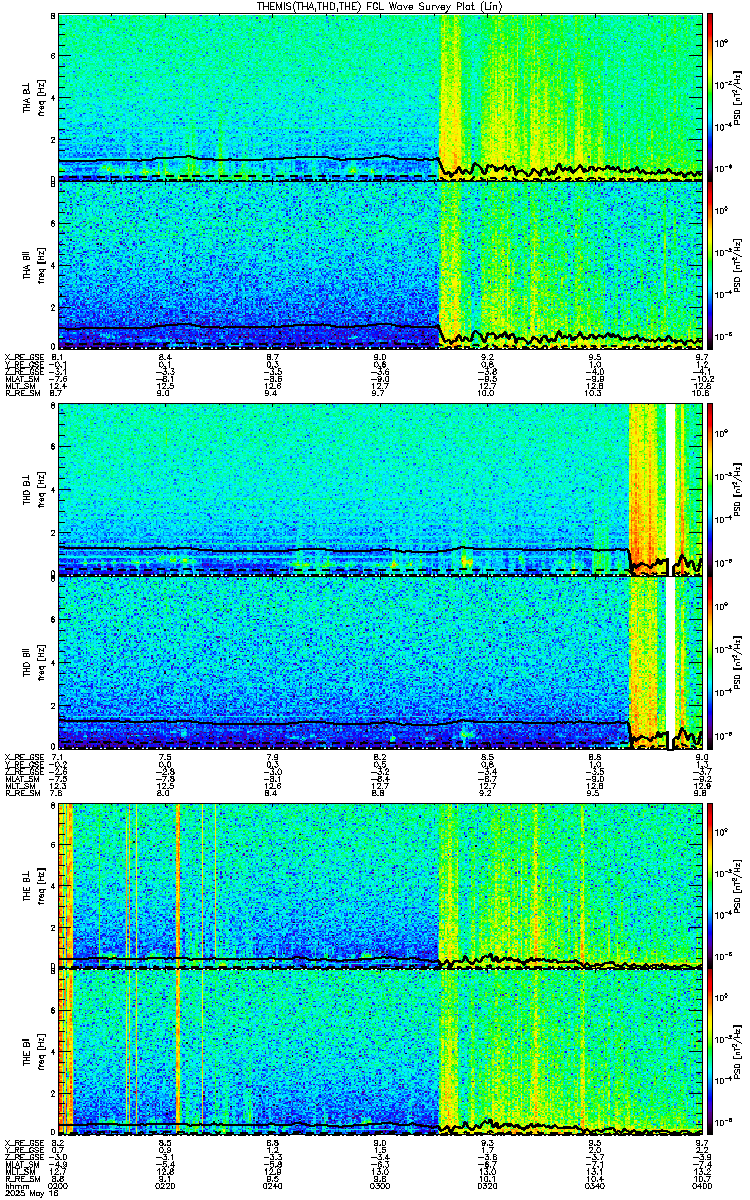
Task: Select the THA B-perpendicular frequency axis label
Action: pyautogui.click(x=32, y=98)
